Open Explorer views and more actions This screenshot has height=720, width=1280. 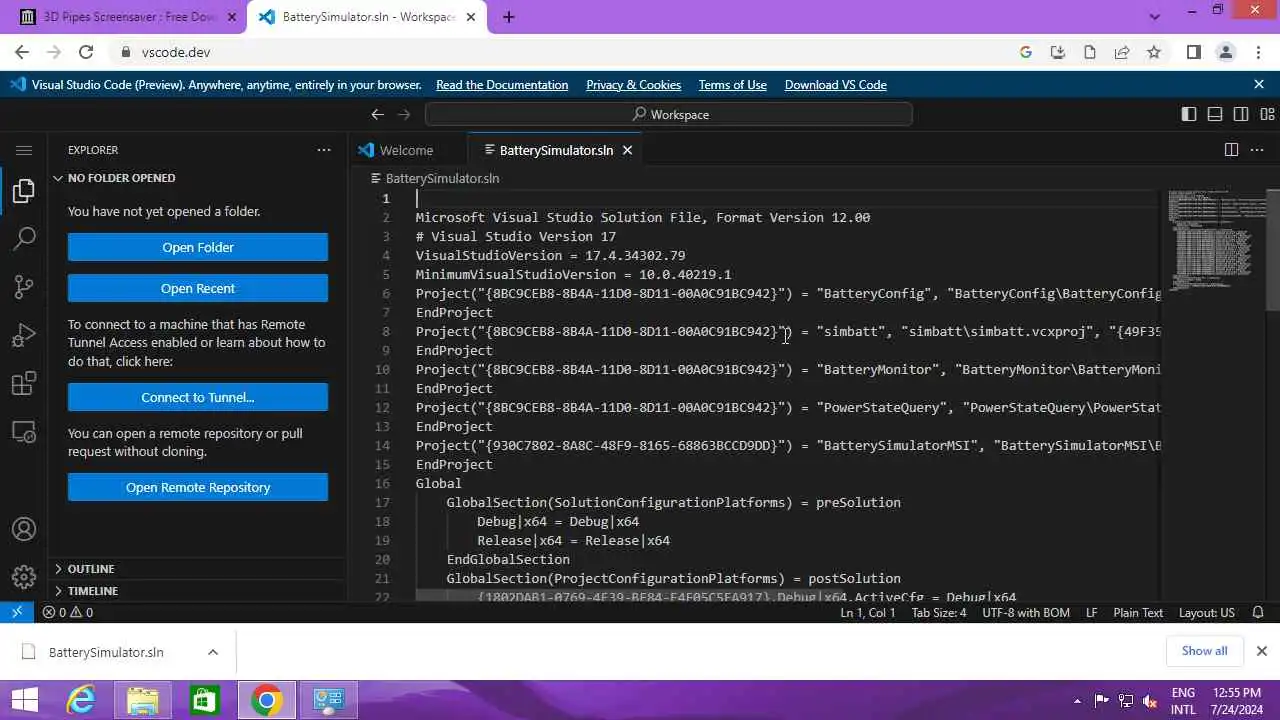[x=324, y=150]
